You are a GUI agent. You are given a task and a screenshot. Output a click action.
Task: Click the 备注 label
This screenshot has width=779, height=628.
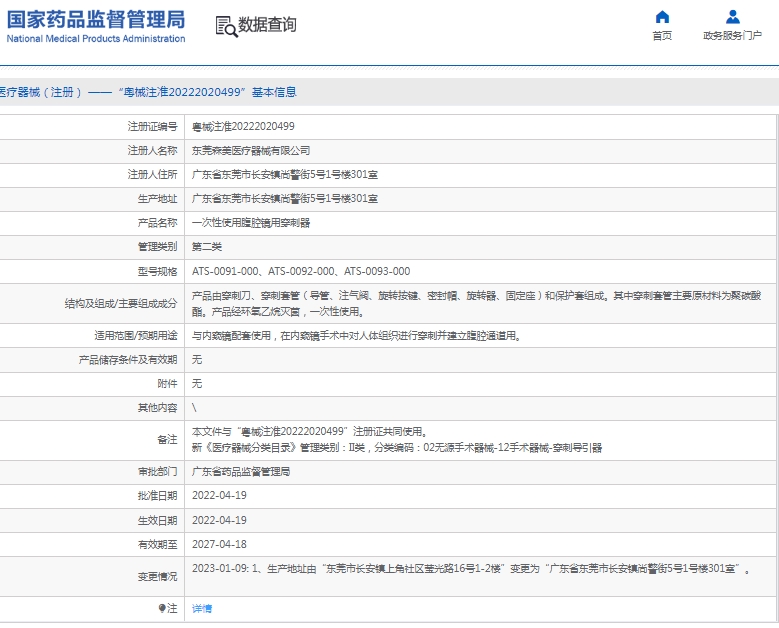click(167, 439)
